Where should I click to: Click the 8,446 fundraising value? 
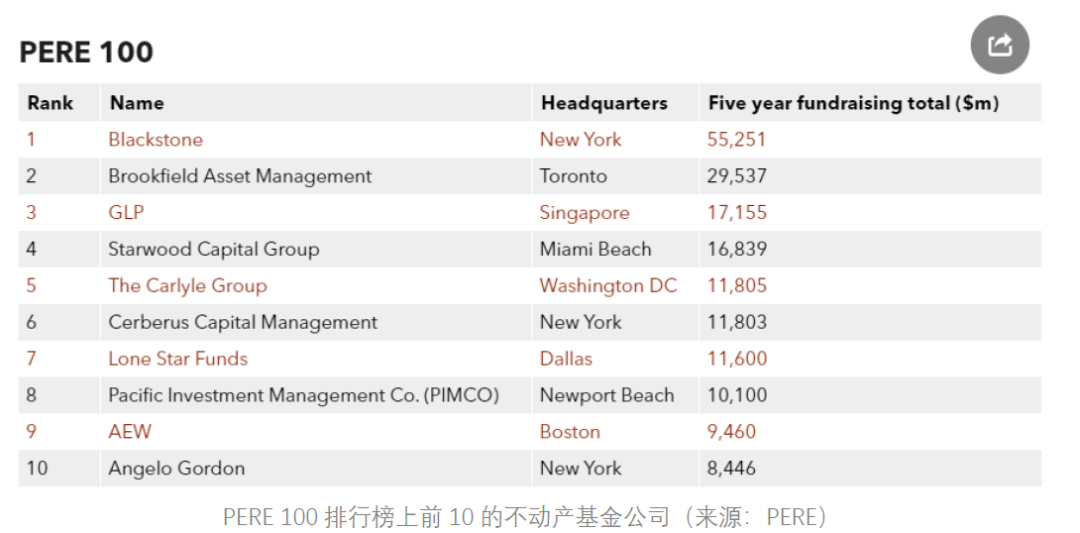click(731, 468)
